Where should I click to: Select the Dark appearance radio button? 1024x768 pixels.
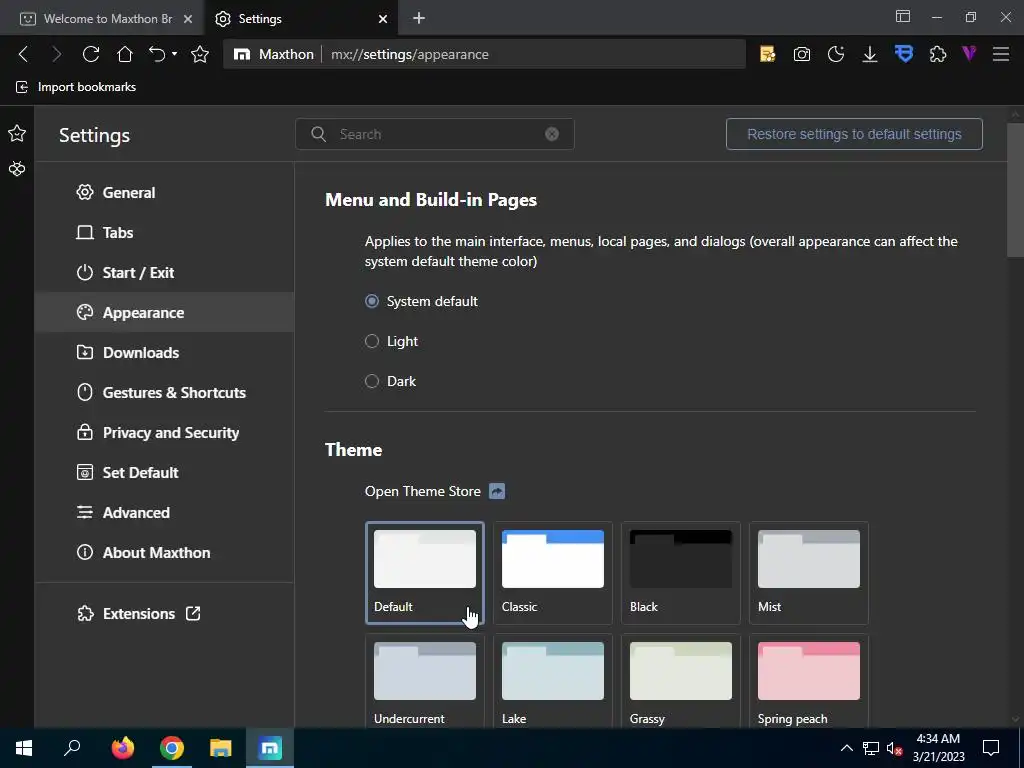click(372, 381)
